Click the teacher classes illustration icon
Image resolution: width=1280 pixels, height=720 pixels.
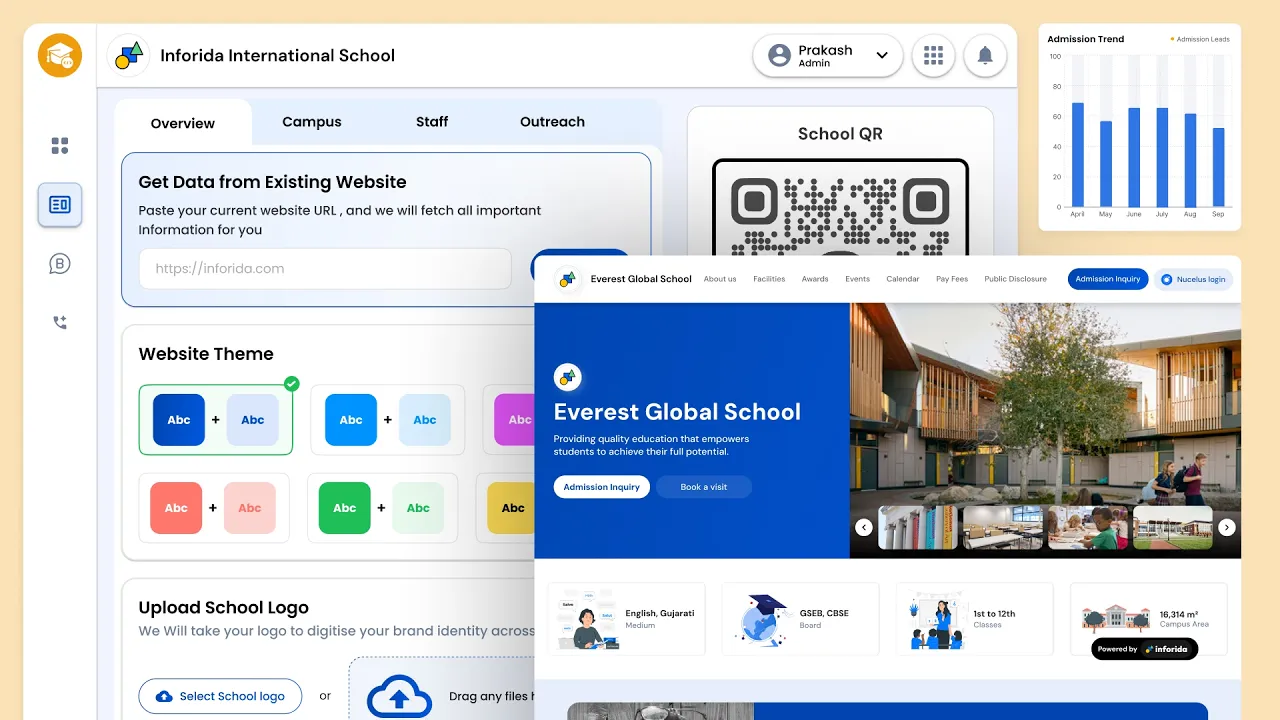(936, 621)
